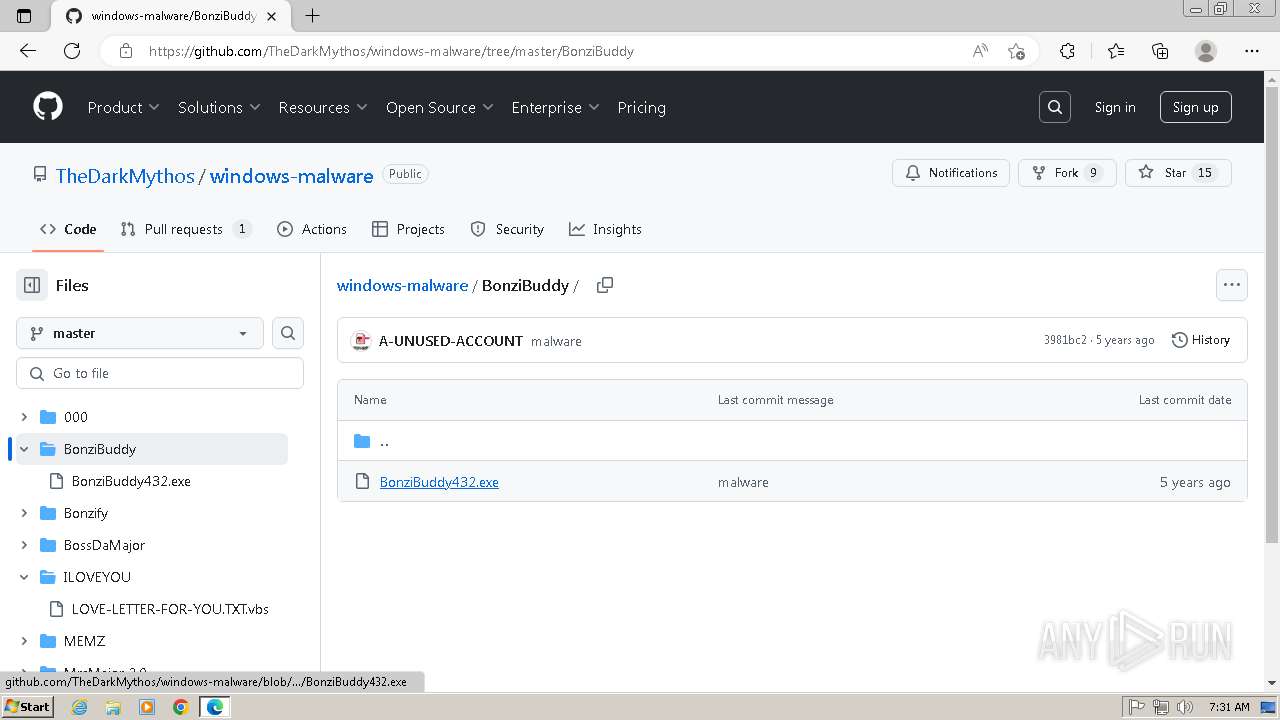Click the TheDarkMythos owner link
Viewport: 1280px width, 720px height.
(125, 176)
